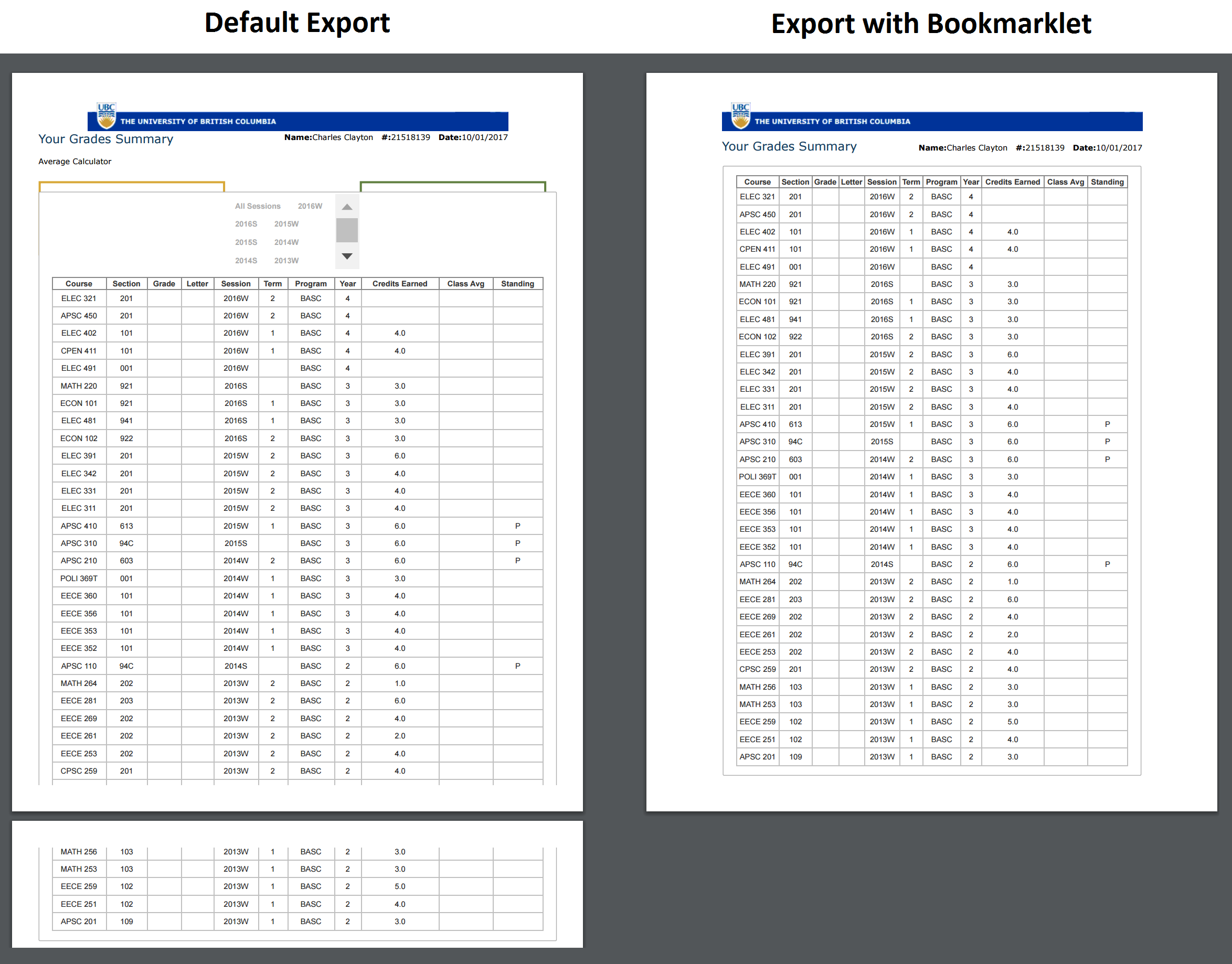Select the 2014W session link
The image size is (1232, 964).
(x=286, y=242)
